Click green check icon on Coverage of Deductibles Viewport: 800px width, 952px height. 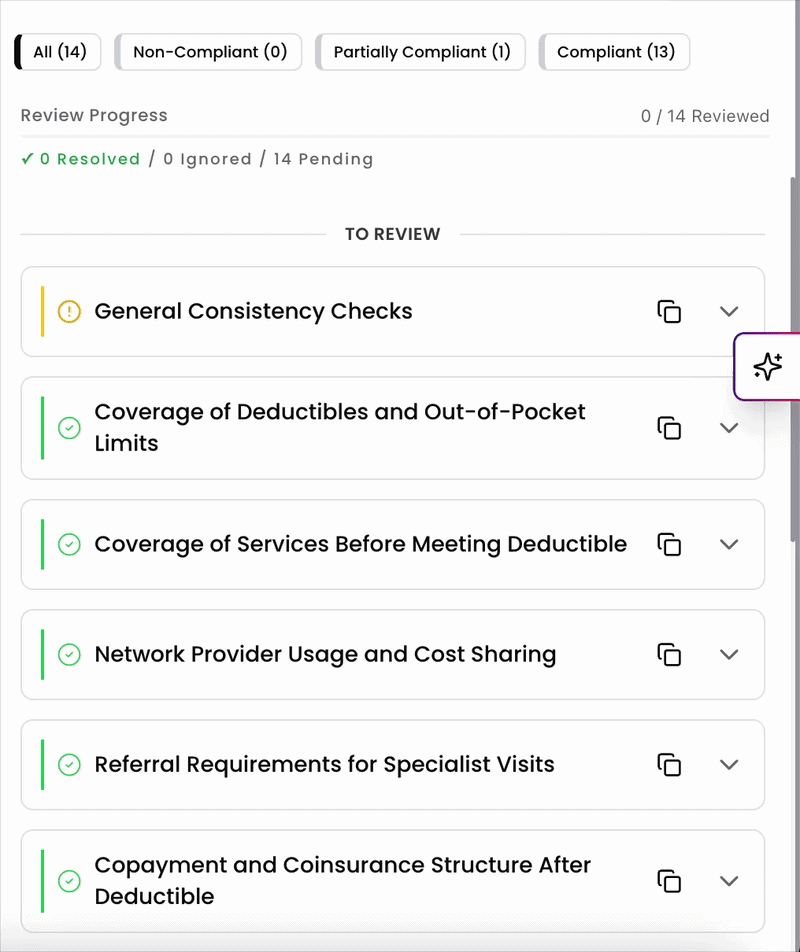tap(69, 428)
